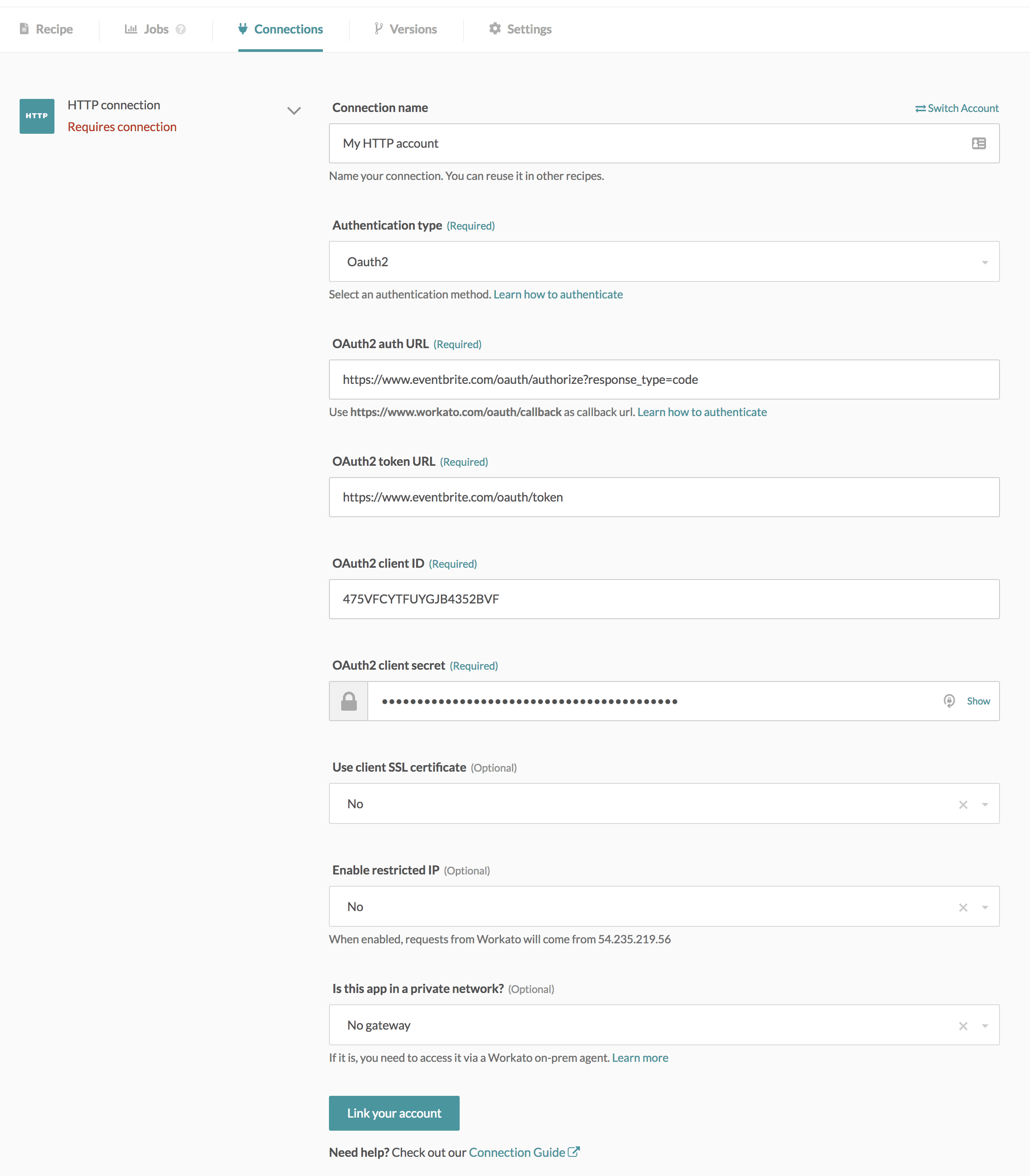The image size is (1030, 1176).
Task: Clear the Enable restricted IP selection
Action: point(963,907)
